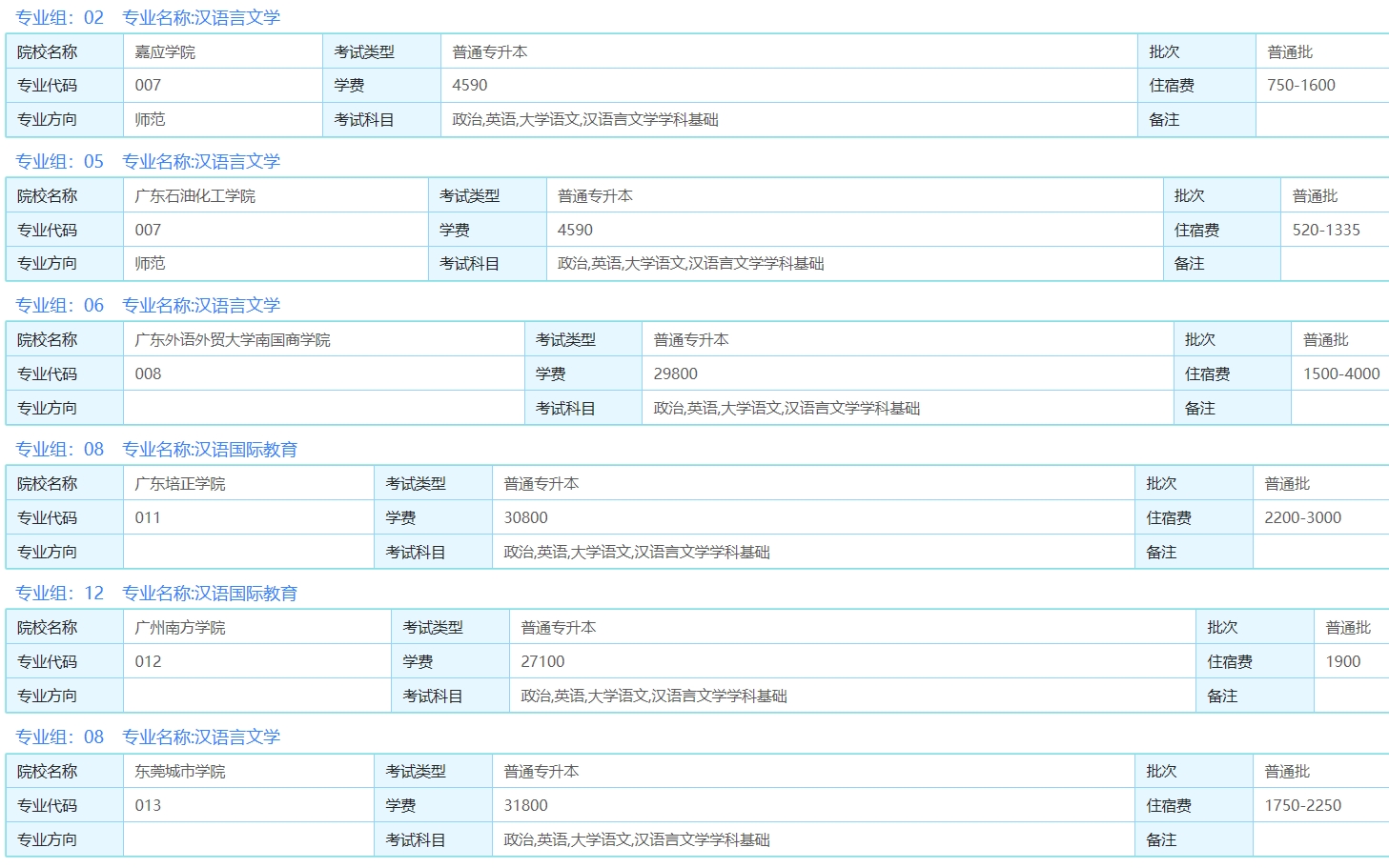Click the 专业组：02 汉语言文学 heading
This screenshot has width=1389, height=868.
click(148, 17)
